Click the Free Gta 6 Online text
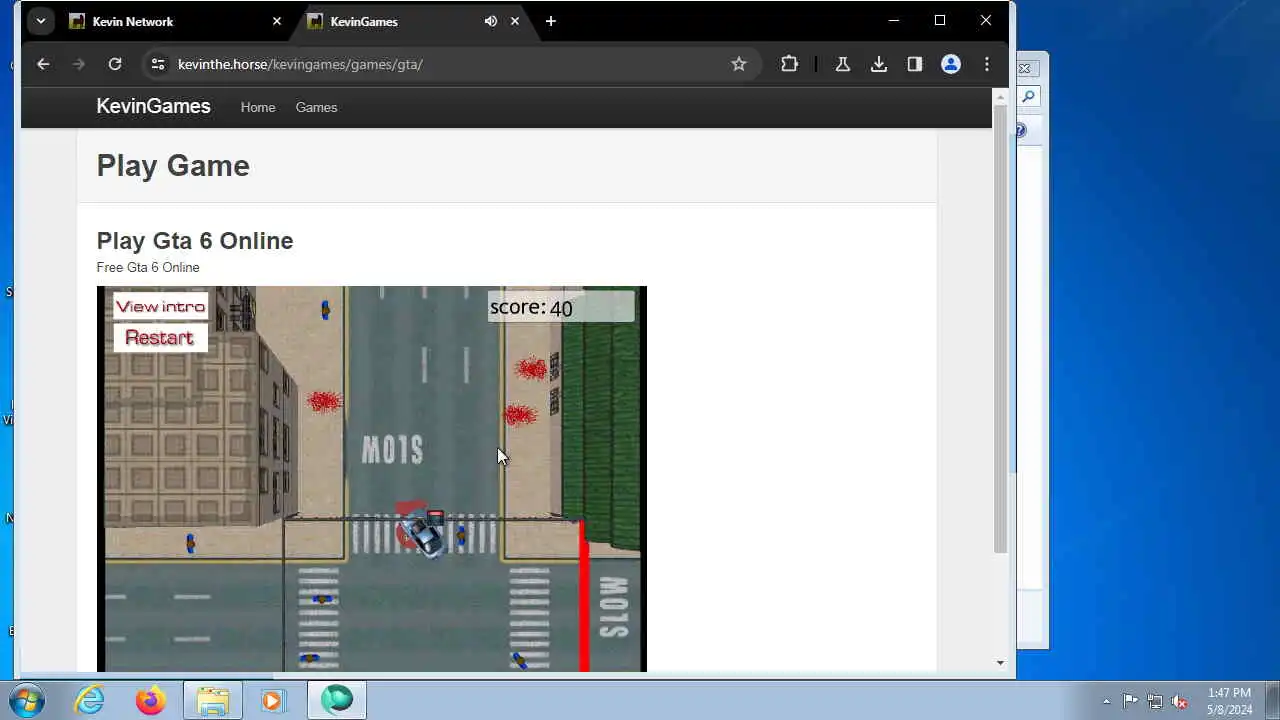The height and width of the screenshot is (720, 1280). pyautogui.click(x=148, y=267)
